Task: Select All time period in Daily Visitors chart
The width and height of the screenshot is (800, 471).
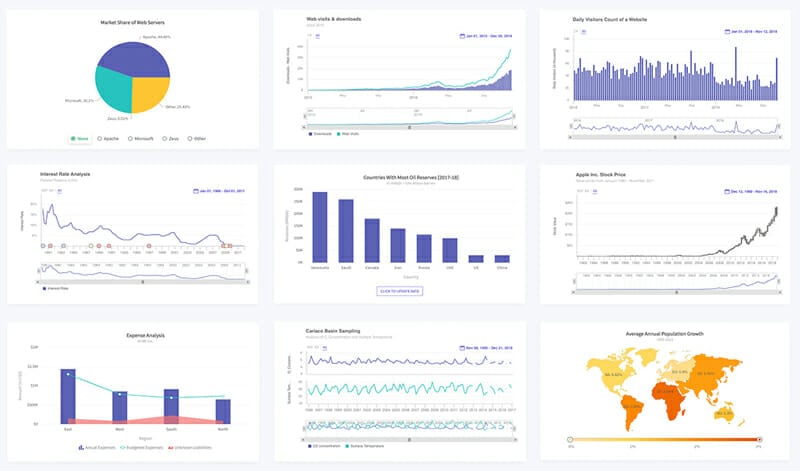Action: pos(584,32)
